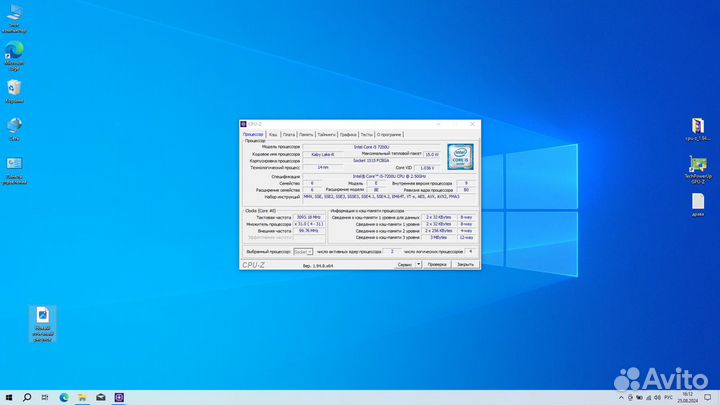Click the 12-way L3 associativity value
Image resolution: width=720 pixels, height=405 pixels.
pos(466,237)
